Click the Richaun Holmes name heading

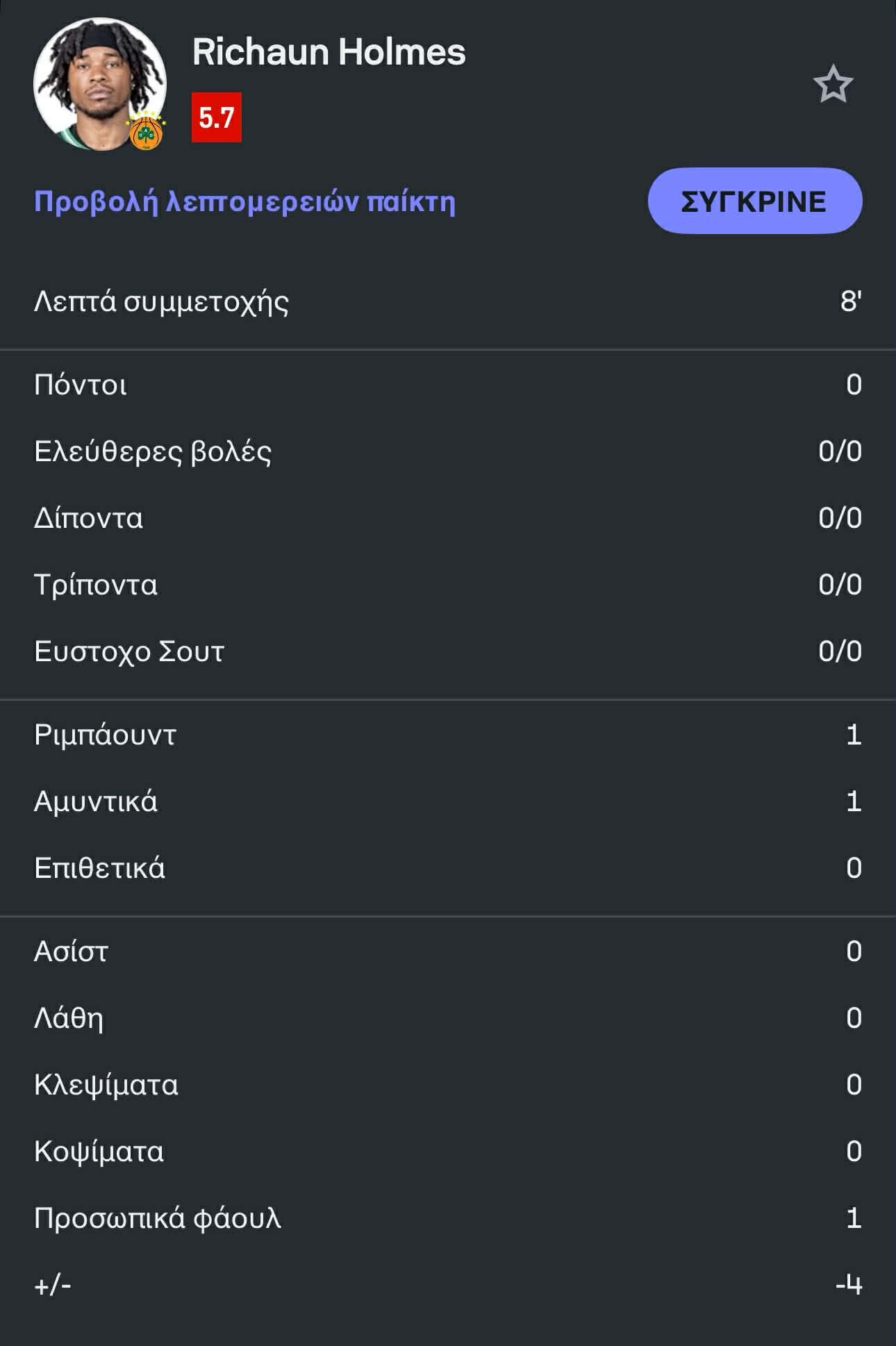(329, 52)
